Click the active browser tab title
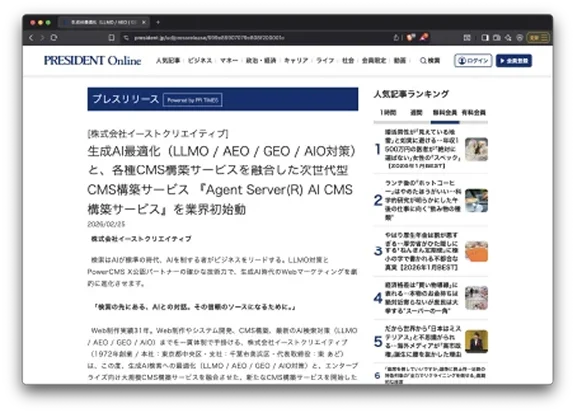 tap(103, 22)
